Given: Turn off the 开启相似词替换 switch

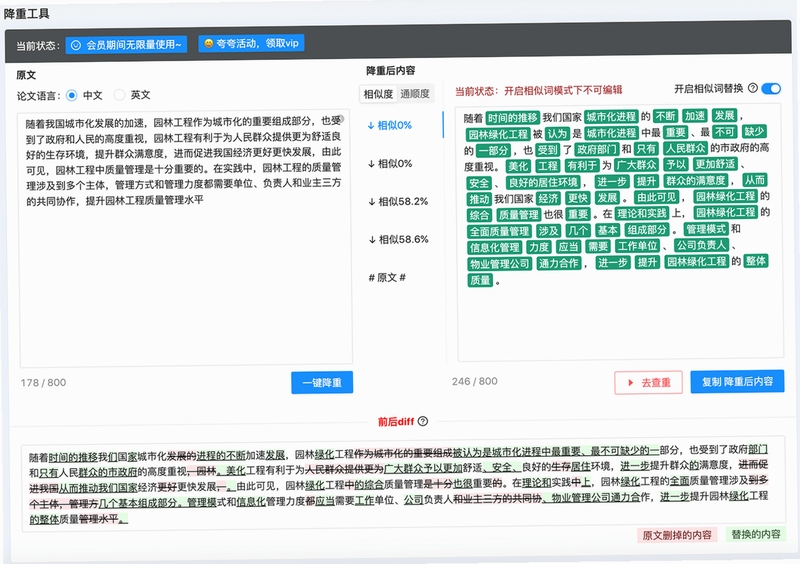Looking at the screenshot, I should tap(771, 89).
